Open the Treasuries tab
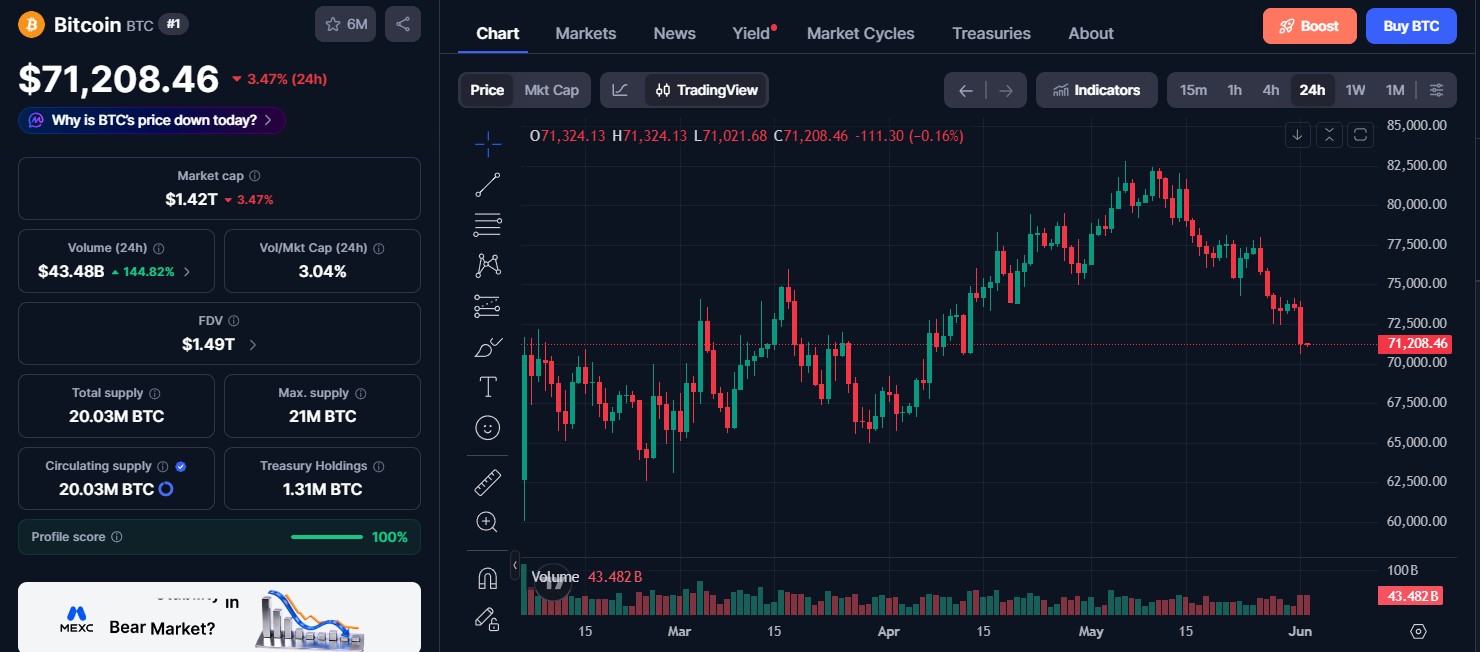This screenshot has width=1480, height=652. point(991,33)
